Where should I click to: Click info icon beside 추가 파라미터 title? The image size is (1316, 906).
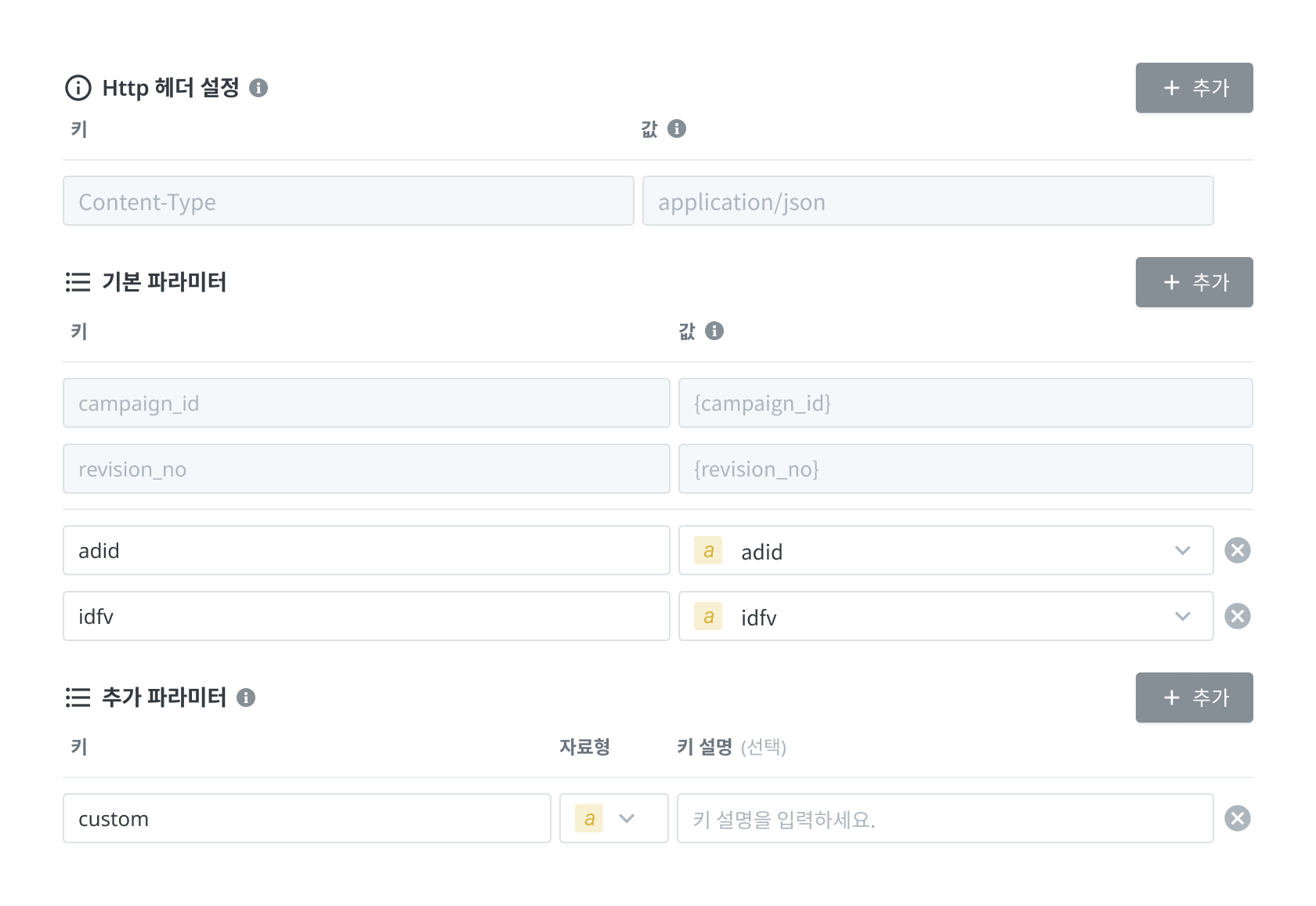click(246, 698)
